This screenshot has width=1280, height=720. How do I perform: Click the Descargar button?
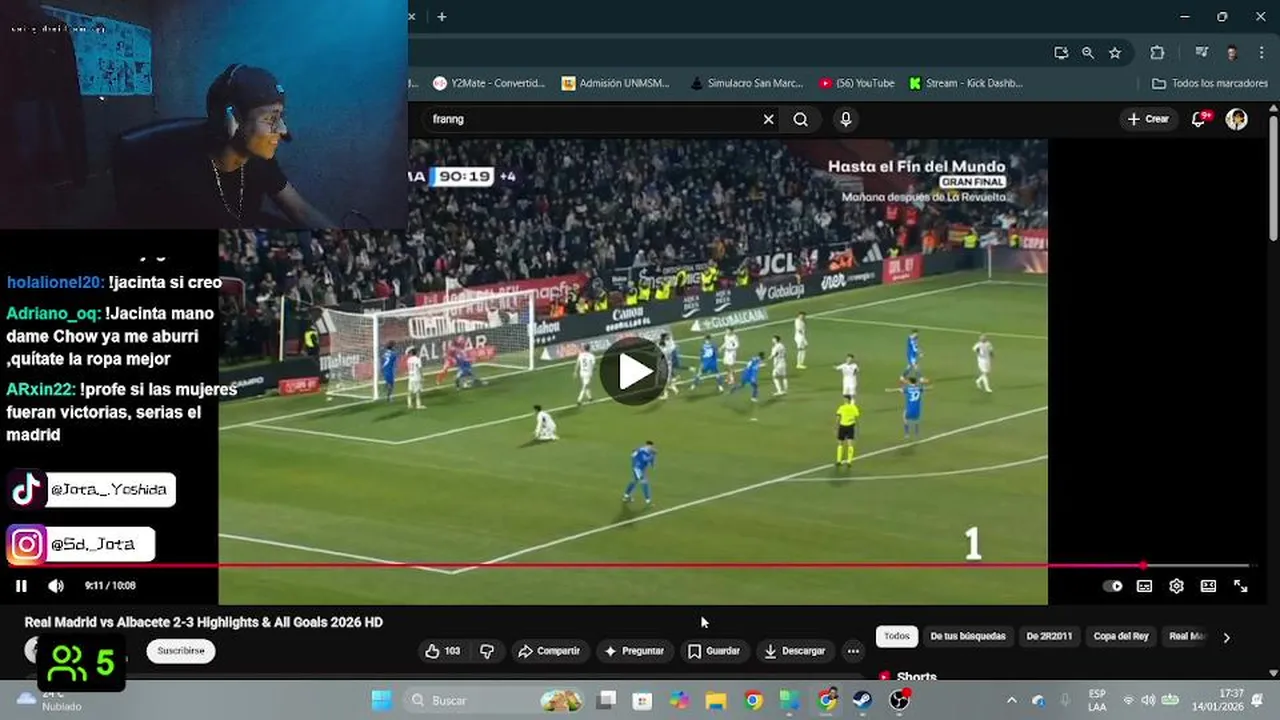[x=794, y=651]
